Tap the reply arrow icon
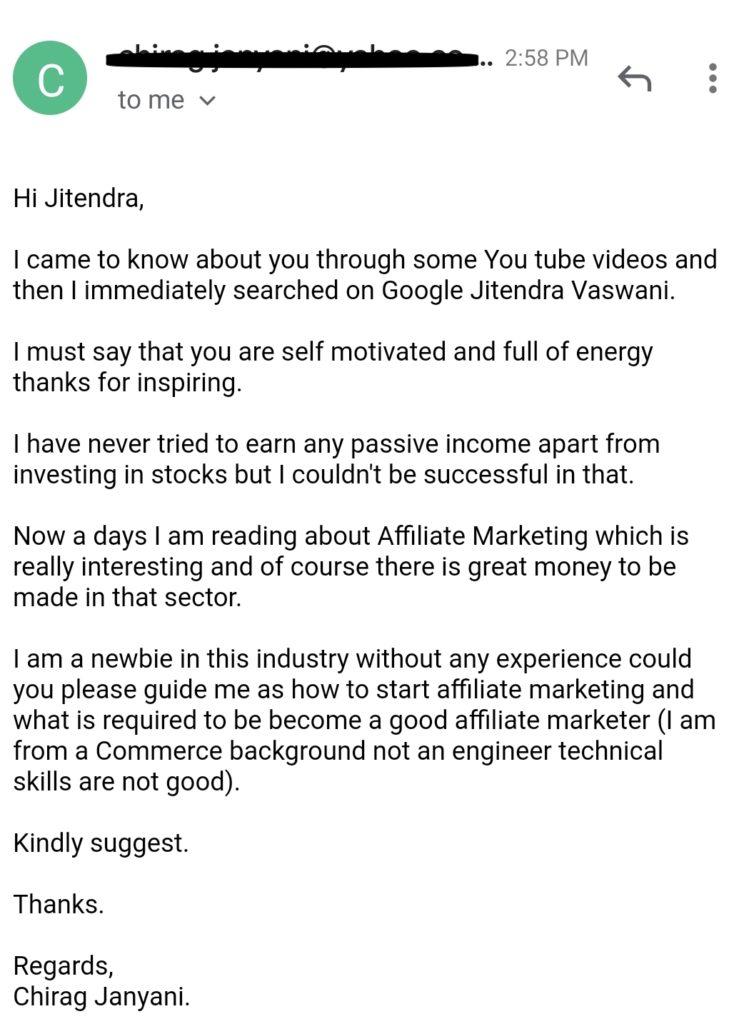This screenshot has width=749, height=1024. [x=634, y=78]
